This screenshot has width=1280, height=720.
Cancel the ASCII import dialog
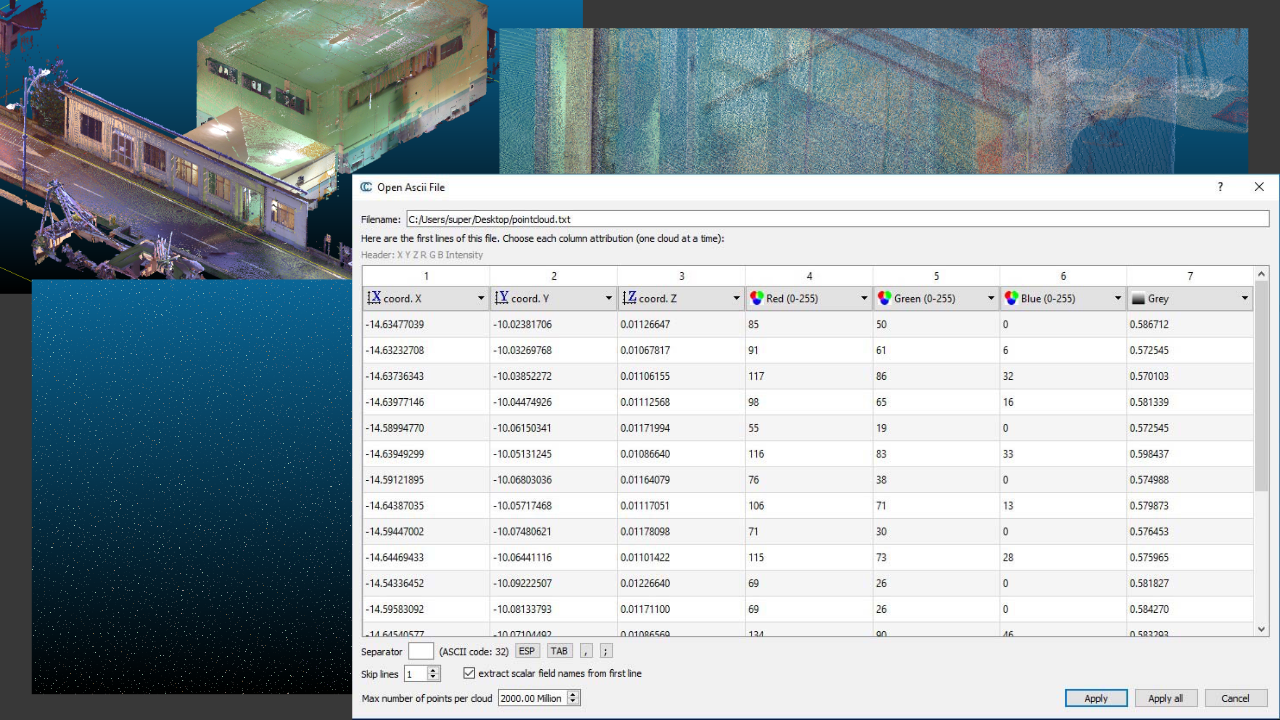[1235, 698]
